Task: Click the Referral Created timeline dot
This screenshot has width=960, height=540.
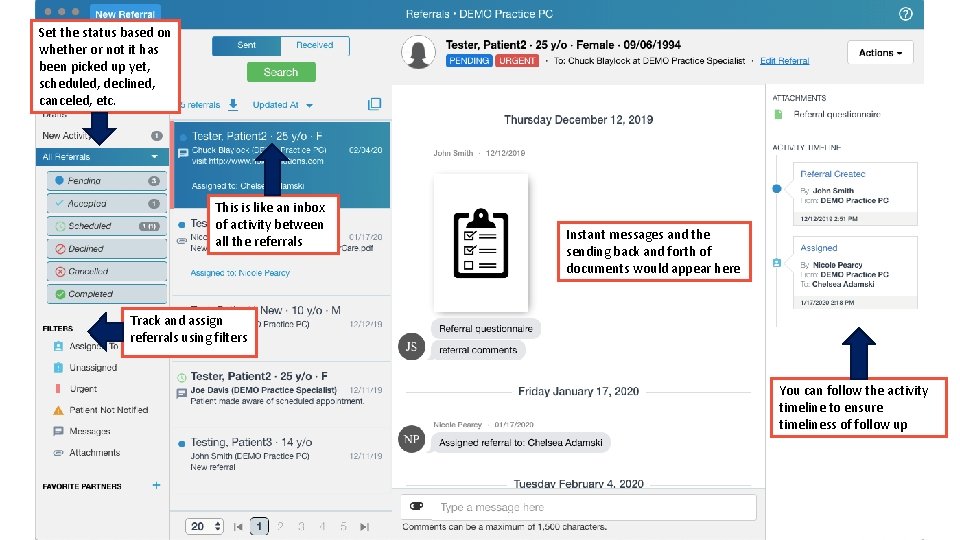Action: pyautogui.click(x=776, y=189)
